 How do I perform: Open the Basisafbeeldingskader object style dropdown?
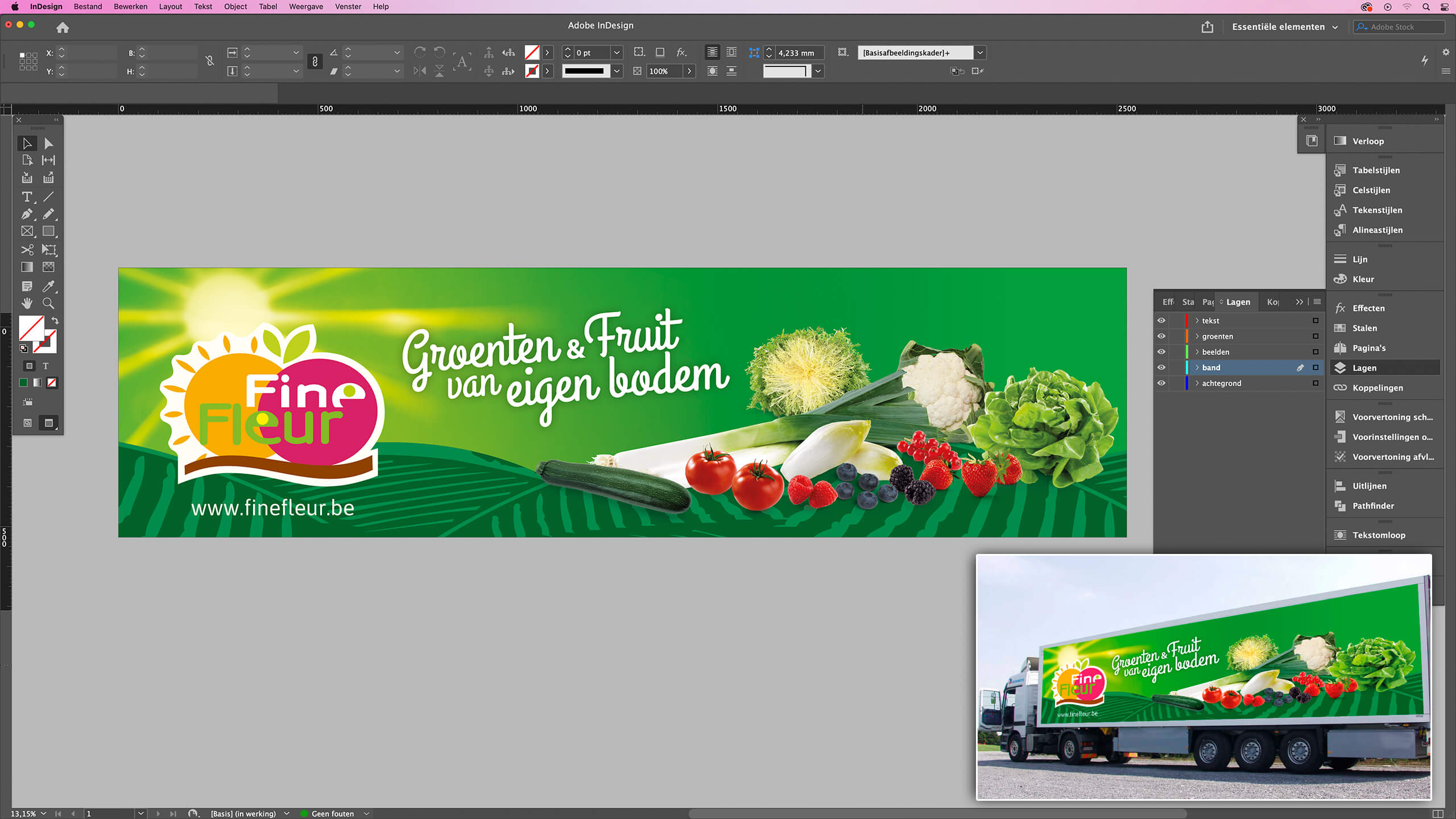(980, 53)
